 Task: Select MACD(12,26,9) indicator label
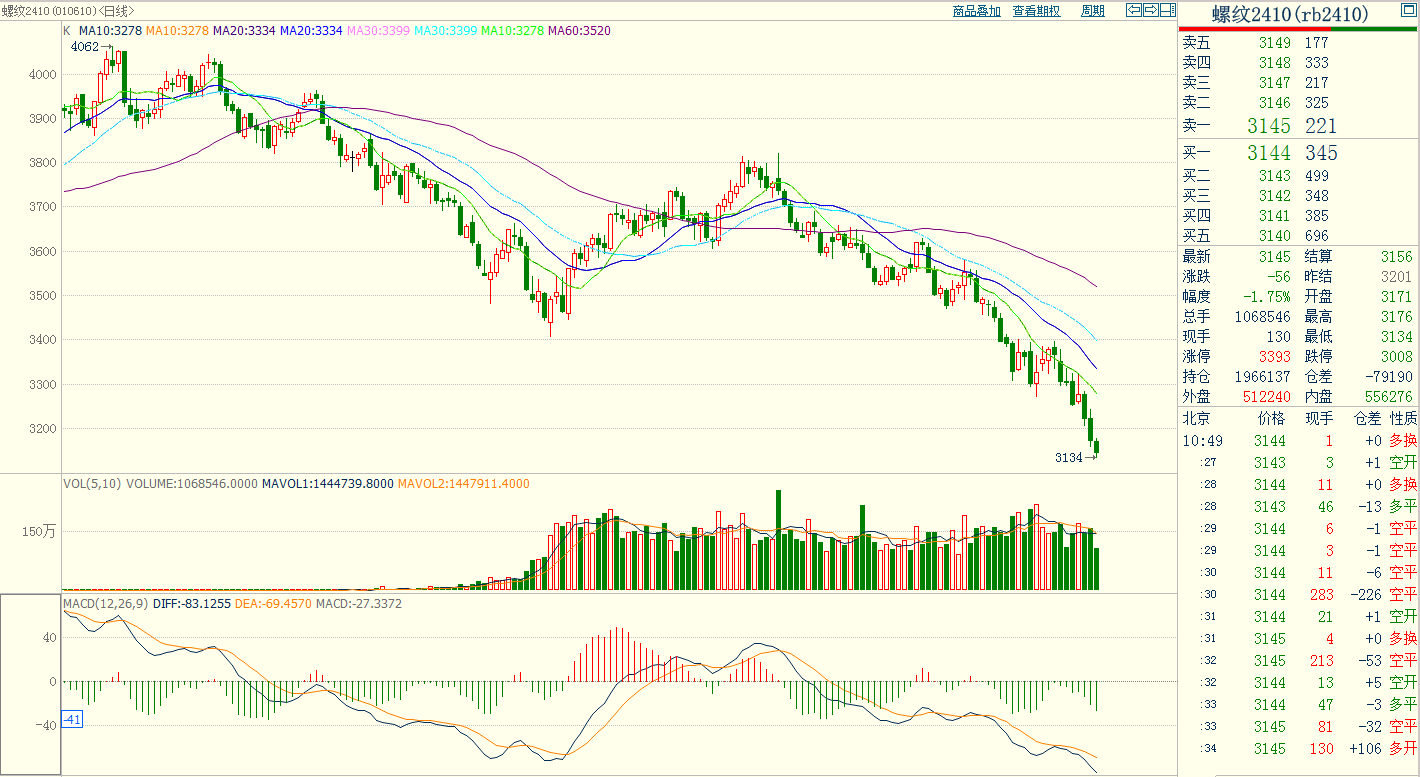[x=105, y=604]
